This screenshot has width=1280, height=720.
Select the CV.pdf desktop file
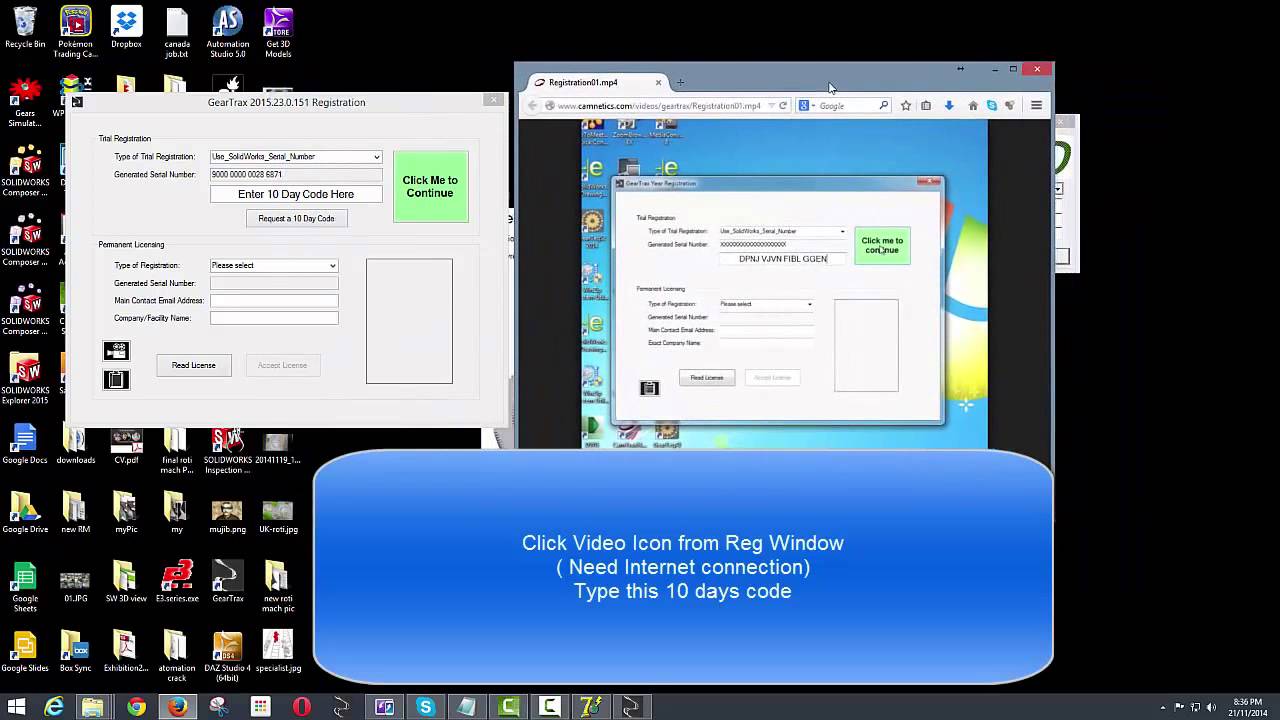[x=126, y=442]
